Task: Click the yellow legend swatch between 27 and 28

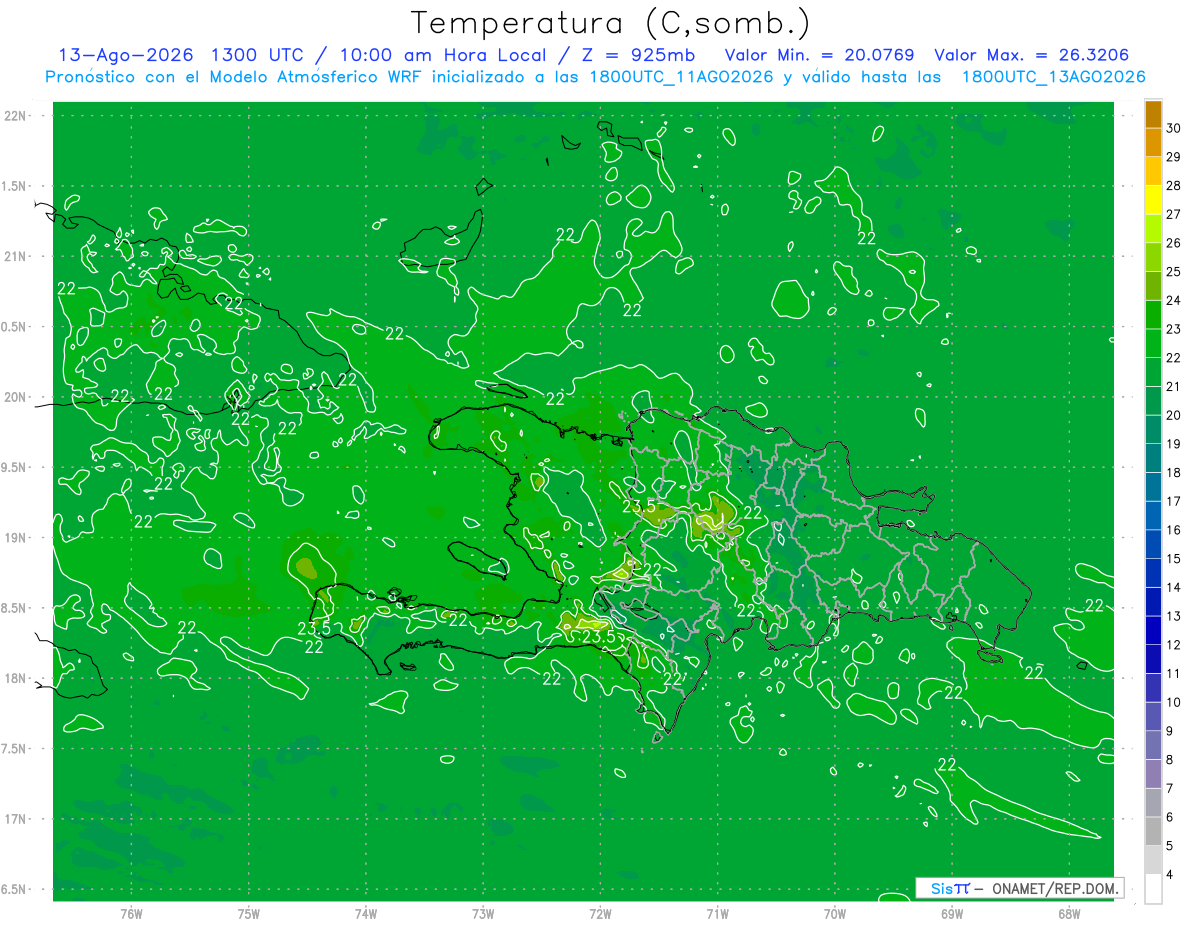Action: (x=1153, y=201)
